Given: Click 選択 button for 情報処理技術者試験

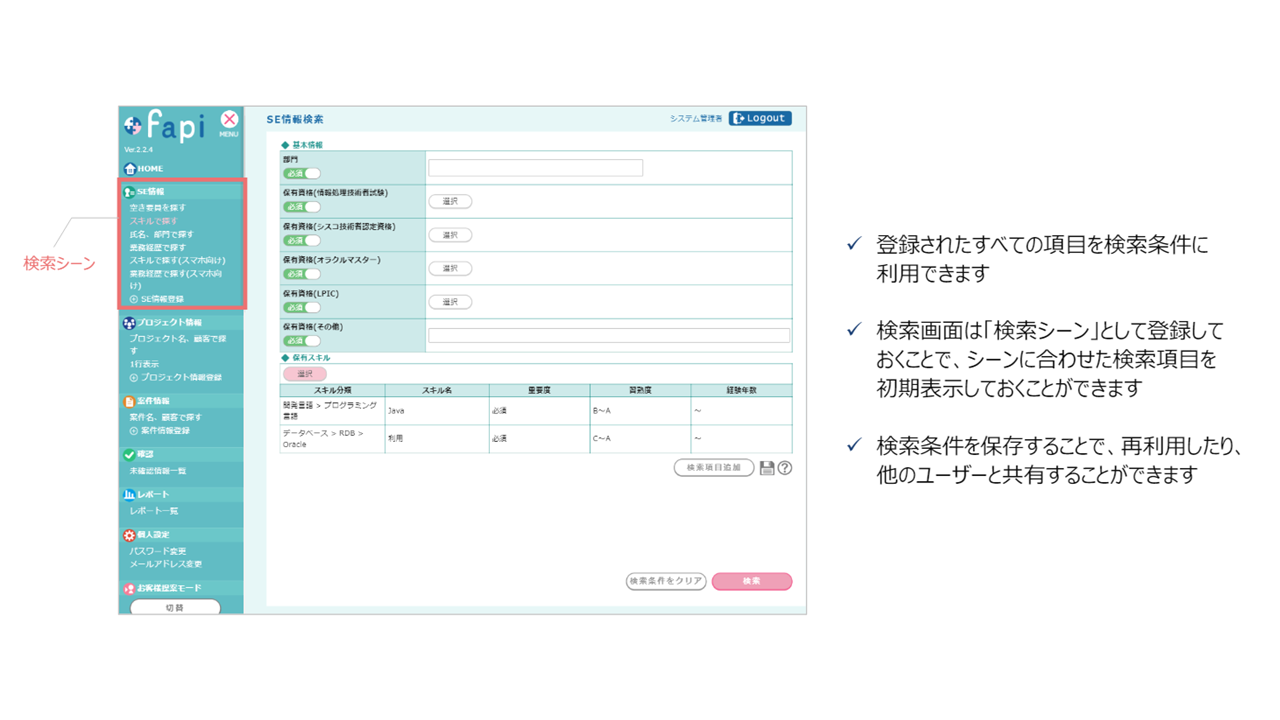Looking at the screenshot, I should pyautogui.click(x=450, y=202).
